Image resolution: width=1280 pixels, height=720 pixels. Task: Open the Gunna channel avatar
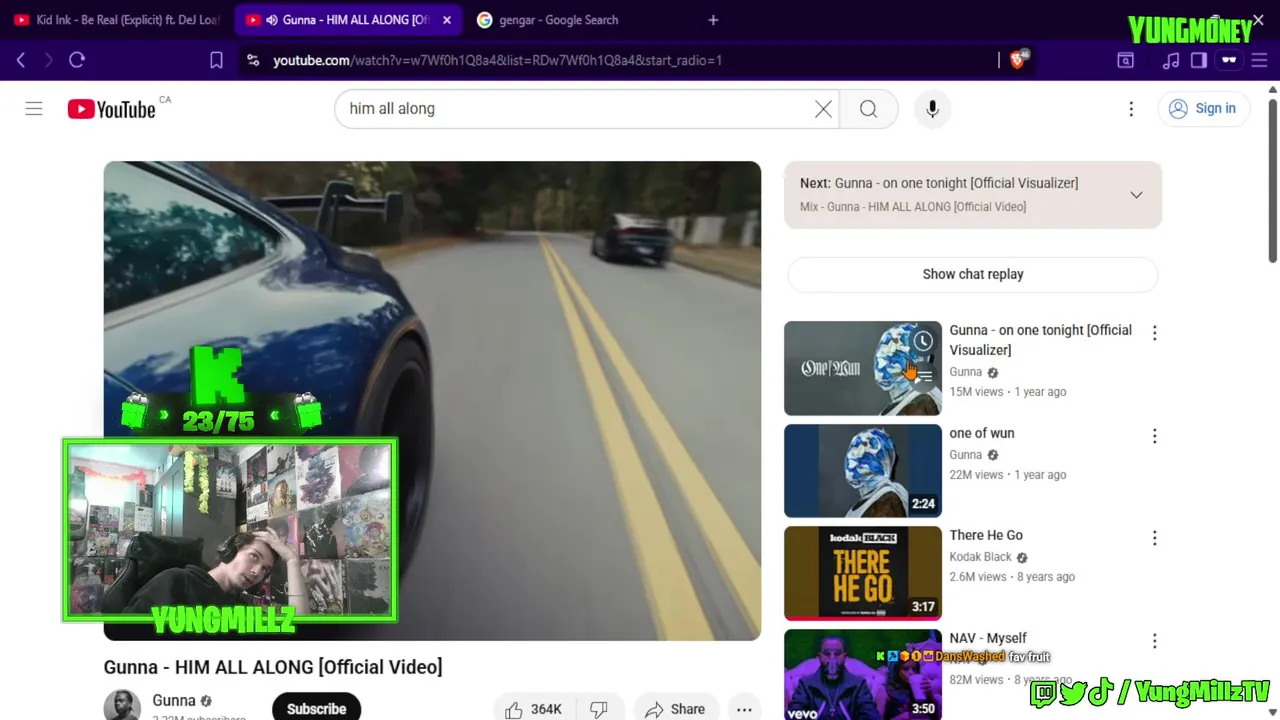tap(122, 706)
